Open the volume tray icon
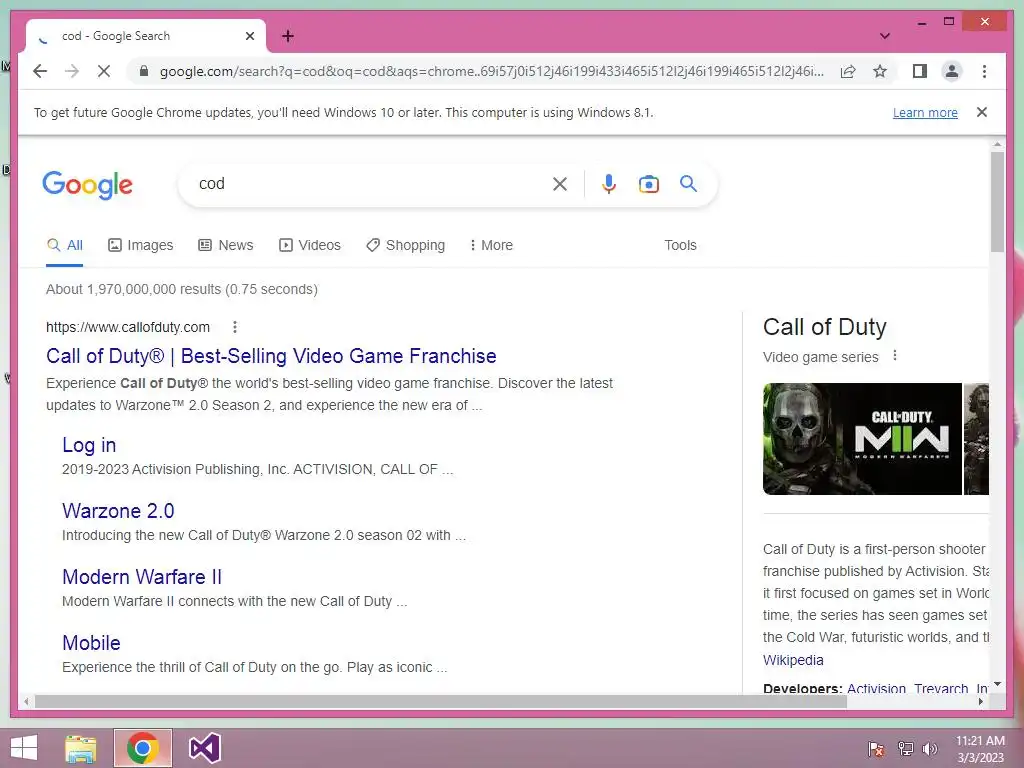1024x768 pixels. (x=930, y=749)
